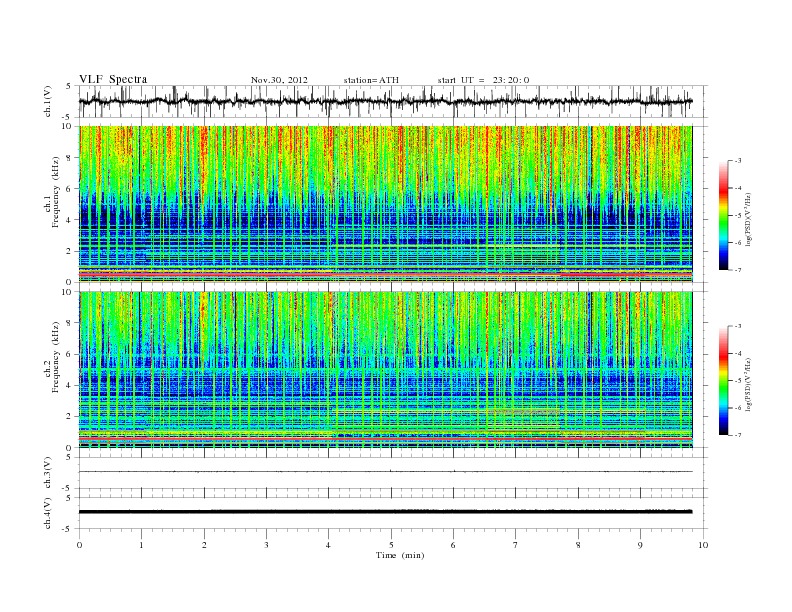Click the time axis tick label '1'
This screenshot has width=792, height=612.
point(141,545)
